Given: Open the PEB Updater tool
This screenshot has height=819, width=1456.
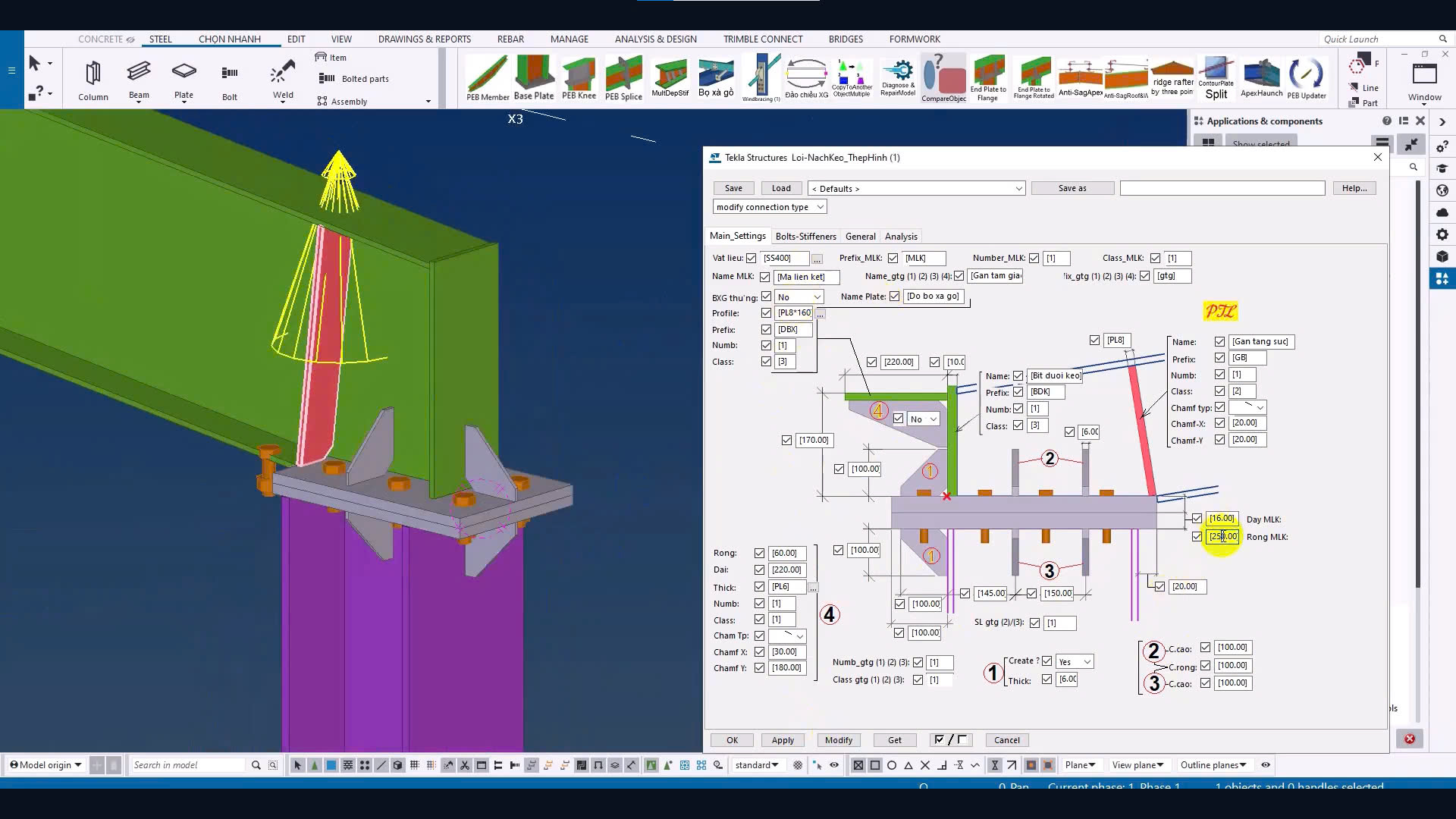Looking at the screenshot, I should 1307,78.
